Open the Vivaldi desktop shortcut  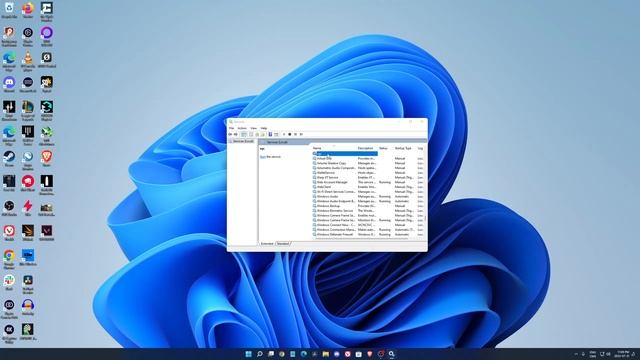(x=9, y=233)
